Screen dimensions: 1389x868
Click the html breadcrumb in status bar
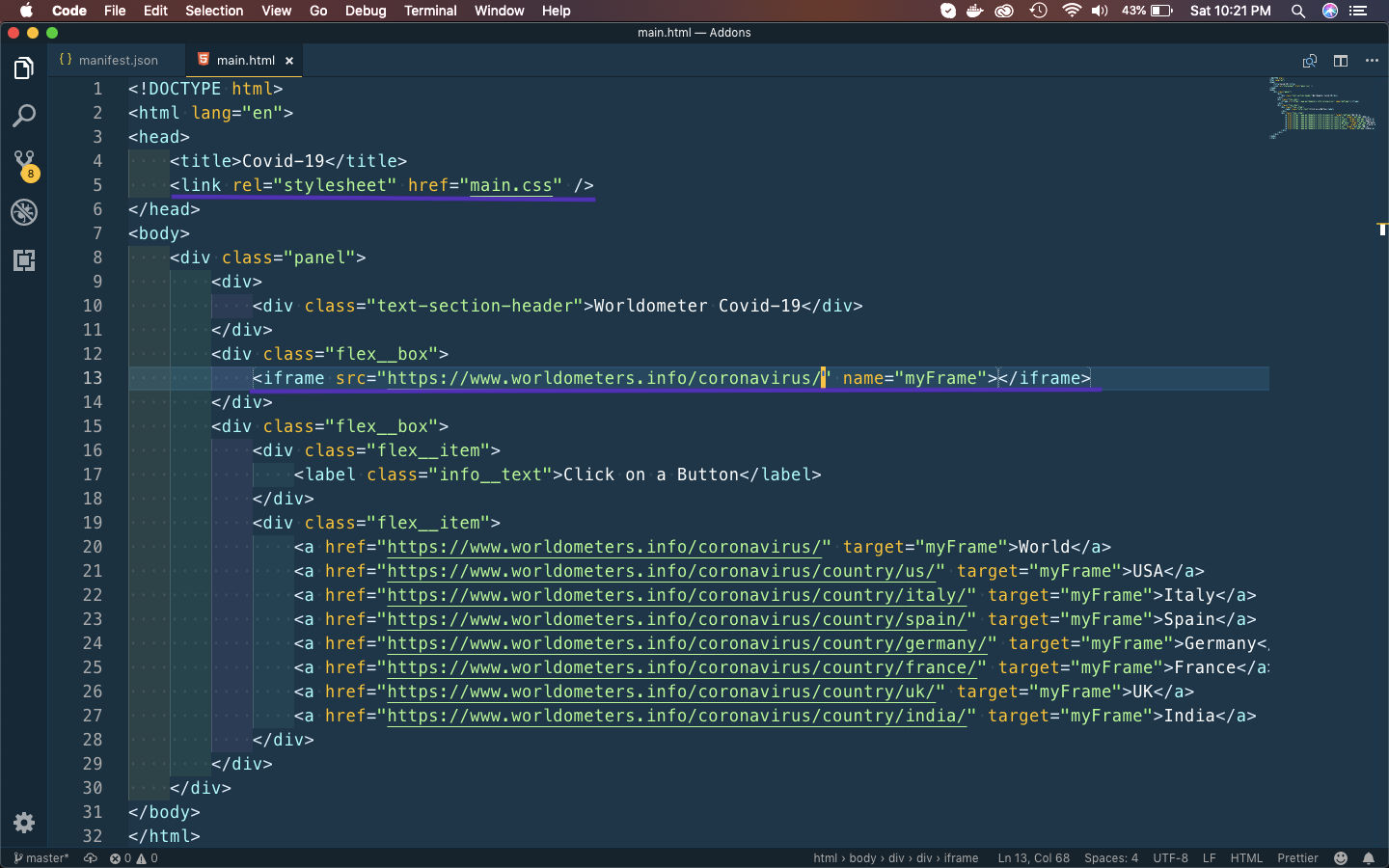point(825,858)
